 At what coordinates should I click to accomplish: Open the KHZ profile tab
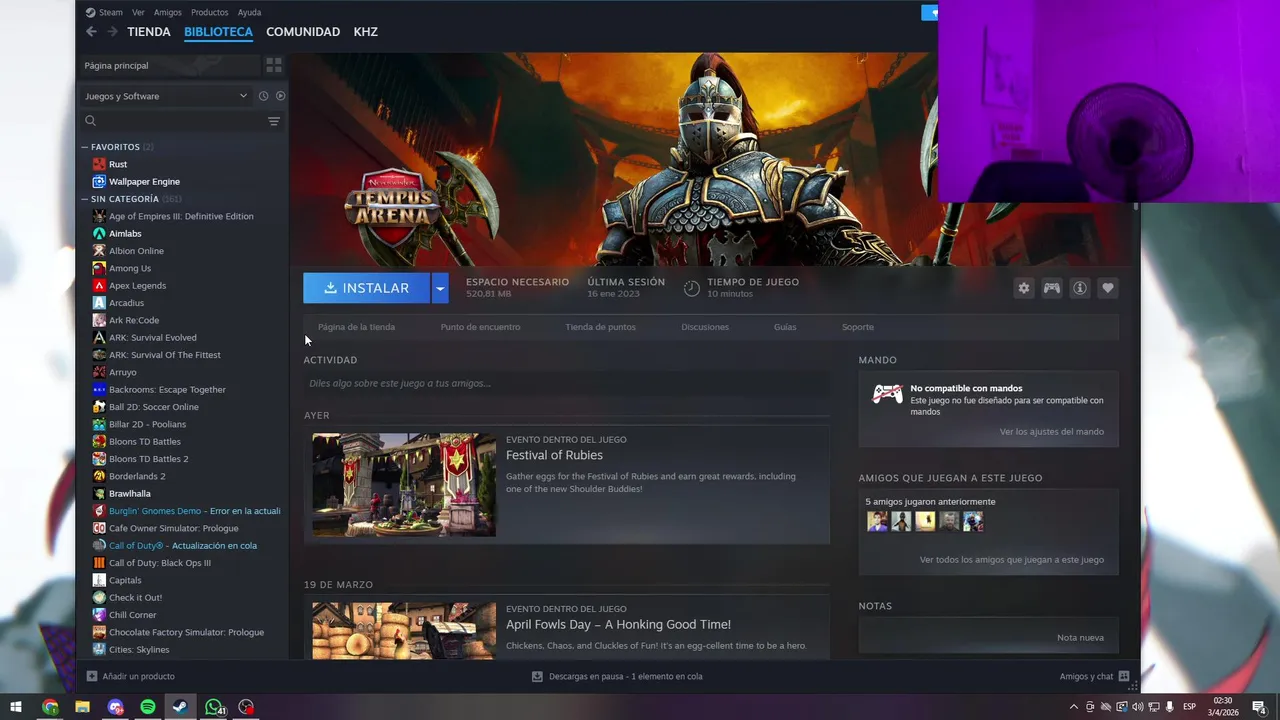(366, 32)
